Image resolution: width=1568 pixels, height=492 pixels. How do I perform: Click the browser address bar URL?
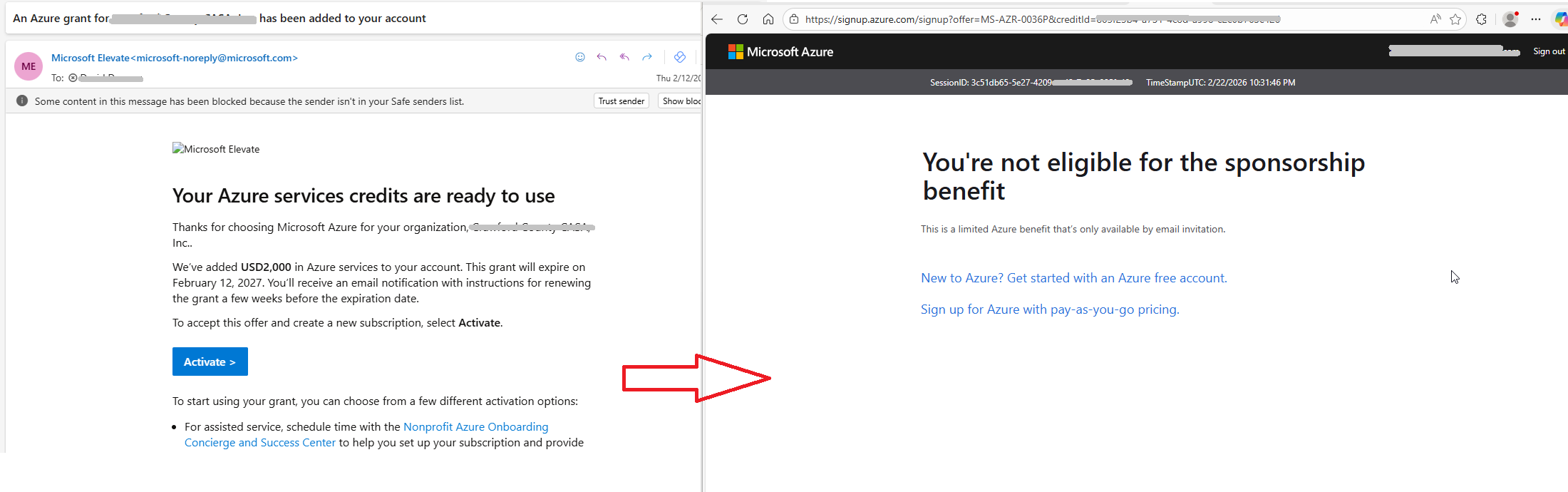(x=1042, y=19)
